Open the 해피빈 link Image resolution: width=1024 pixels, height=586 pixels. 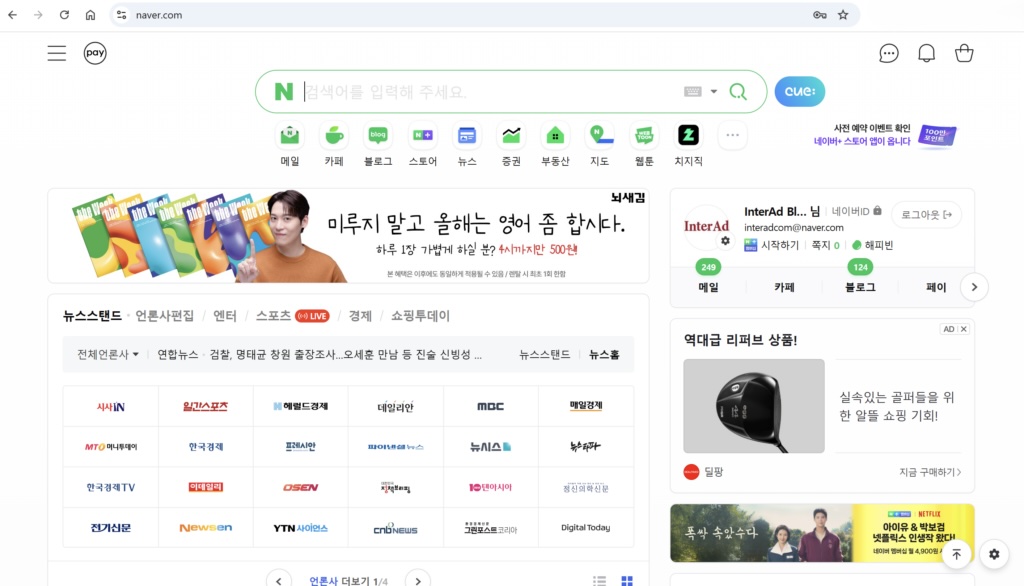(x=872, y=245)
